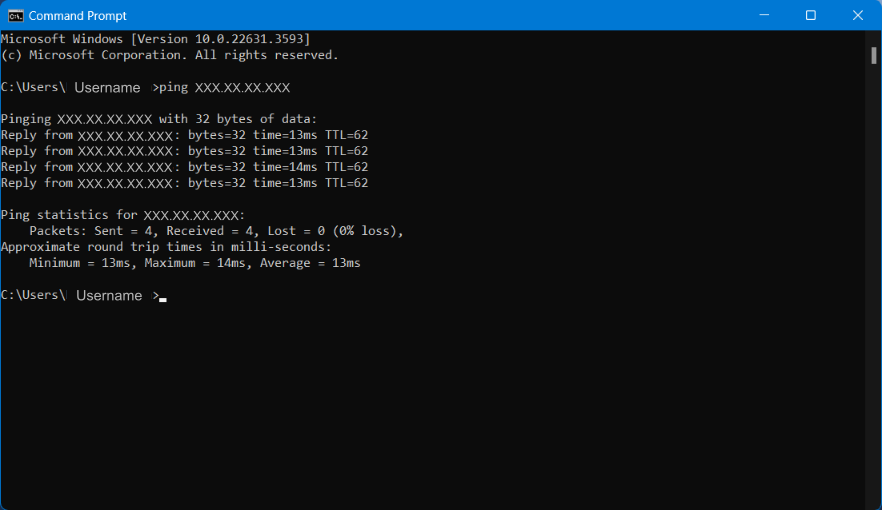Image resolution: width=882 pixels, height=510 pixels.
Task: Click the vertical scrollbar thumb
Action: point(874,55)
